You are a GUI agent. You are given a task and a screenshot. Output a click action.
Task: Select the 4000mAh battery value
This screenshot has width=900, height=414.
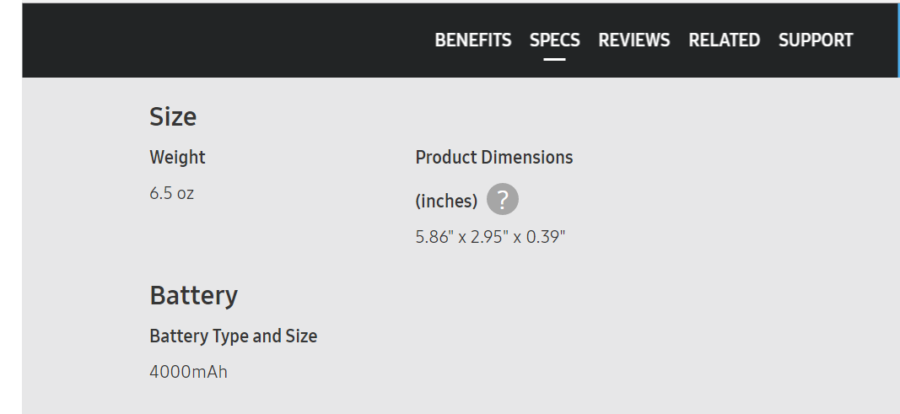point(191,370)
